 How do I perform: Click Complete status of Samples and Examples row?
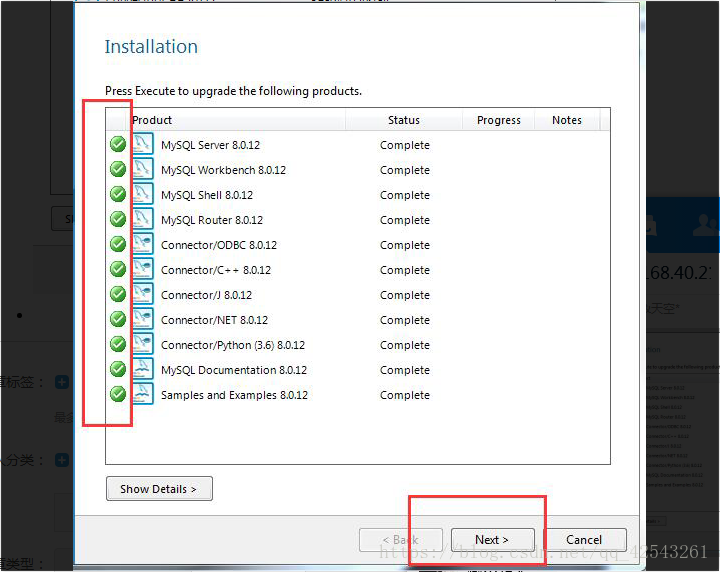tap(405, 395)
